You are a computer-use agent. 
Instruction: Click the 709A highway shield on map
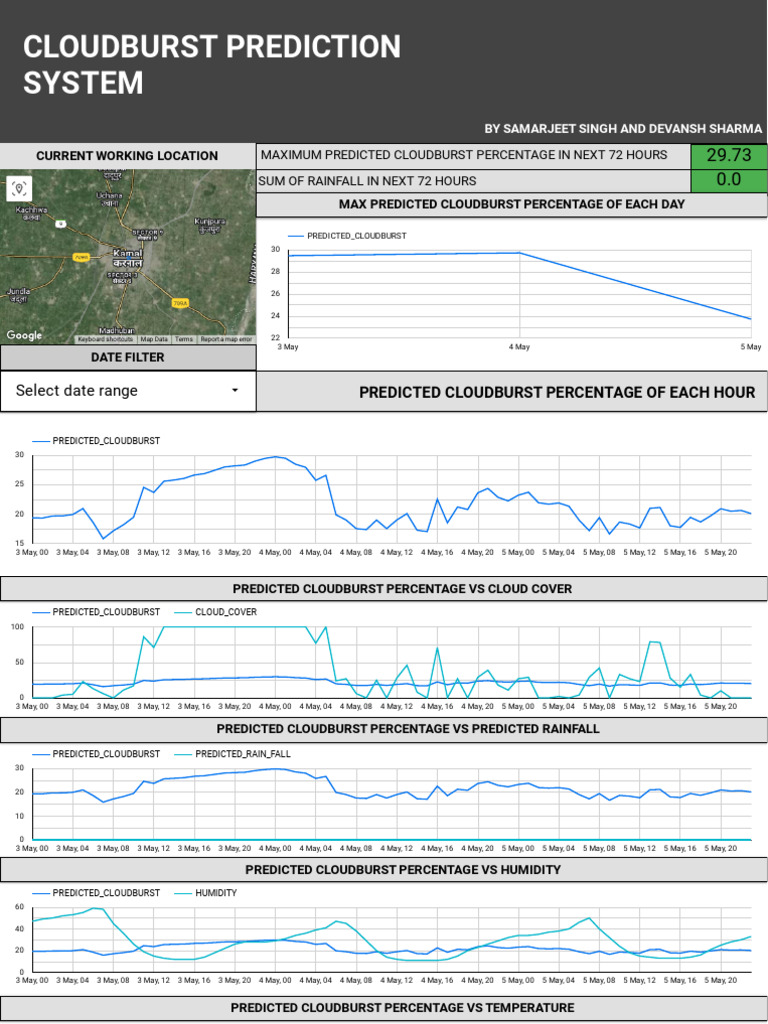coord(181,303)
